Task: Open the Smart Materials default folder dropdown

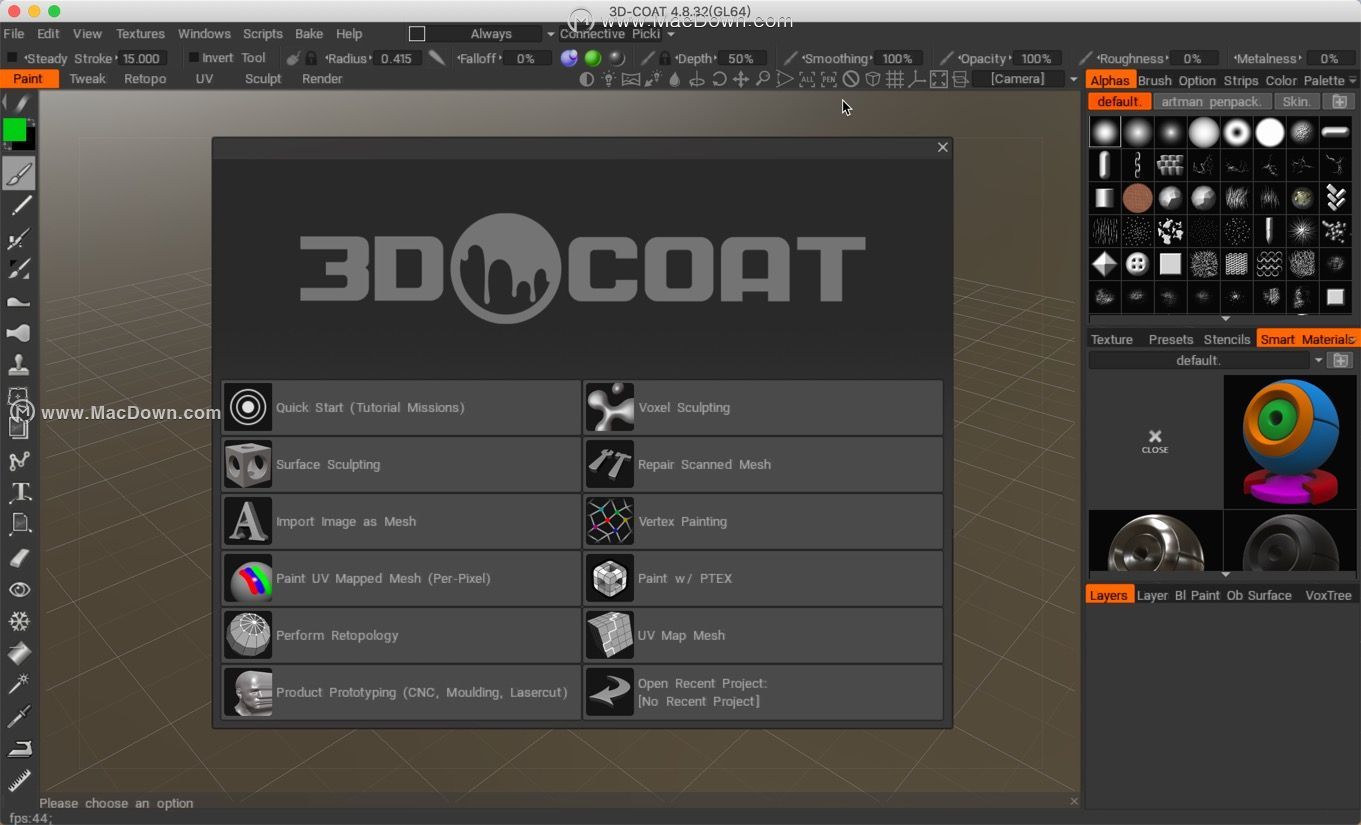Action: click(x=1318, y=360)
